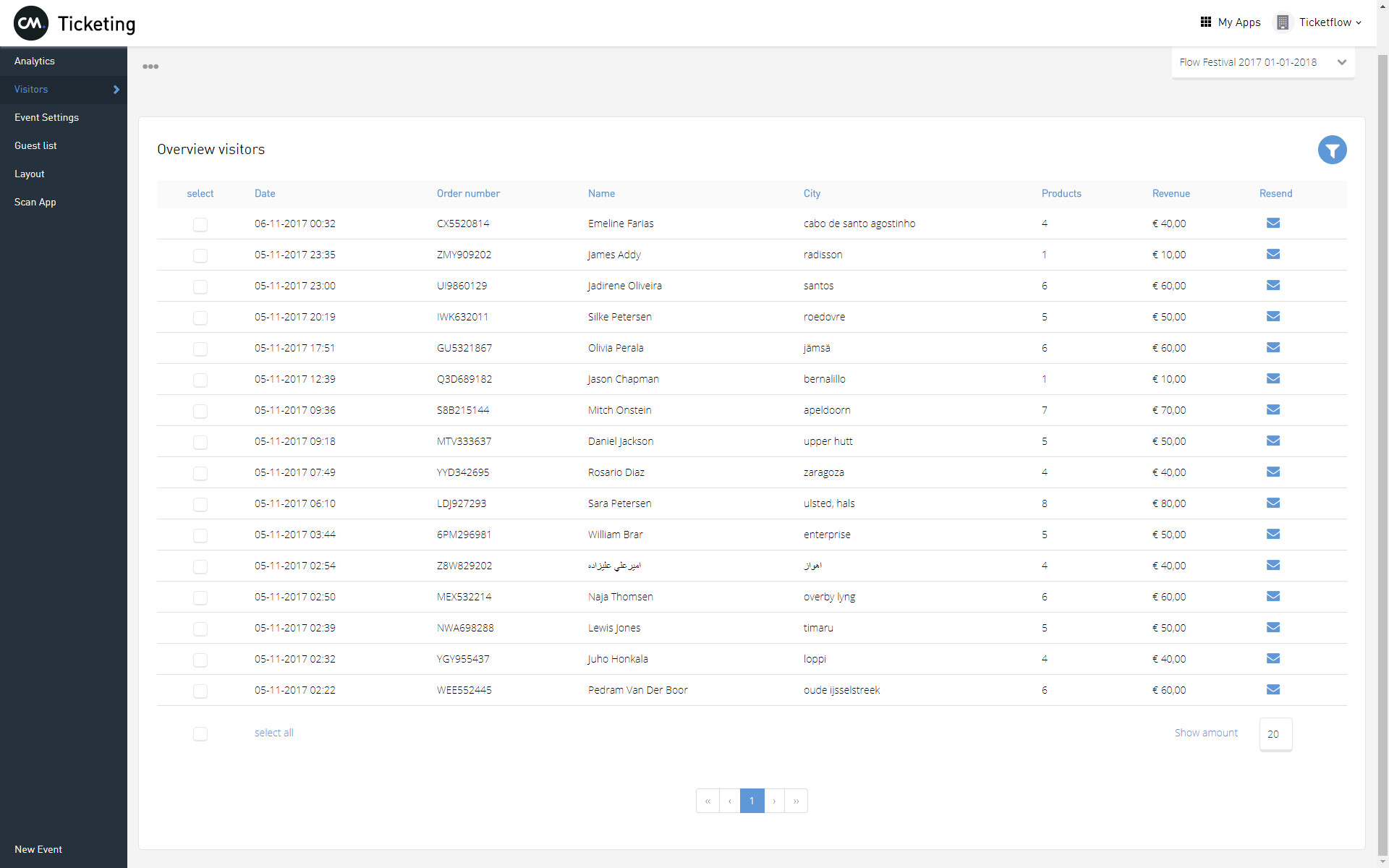Check the Mitch Onstein row box
1389x868 pixels.
click(200, 412)
